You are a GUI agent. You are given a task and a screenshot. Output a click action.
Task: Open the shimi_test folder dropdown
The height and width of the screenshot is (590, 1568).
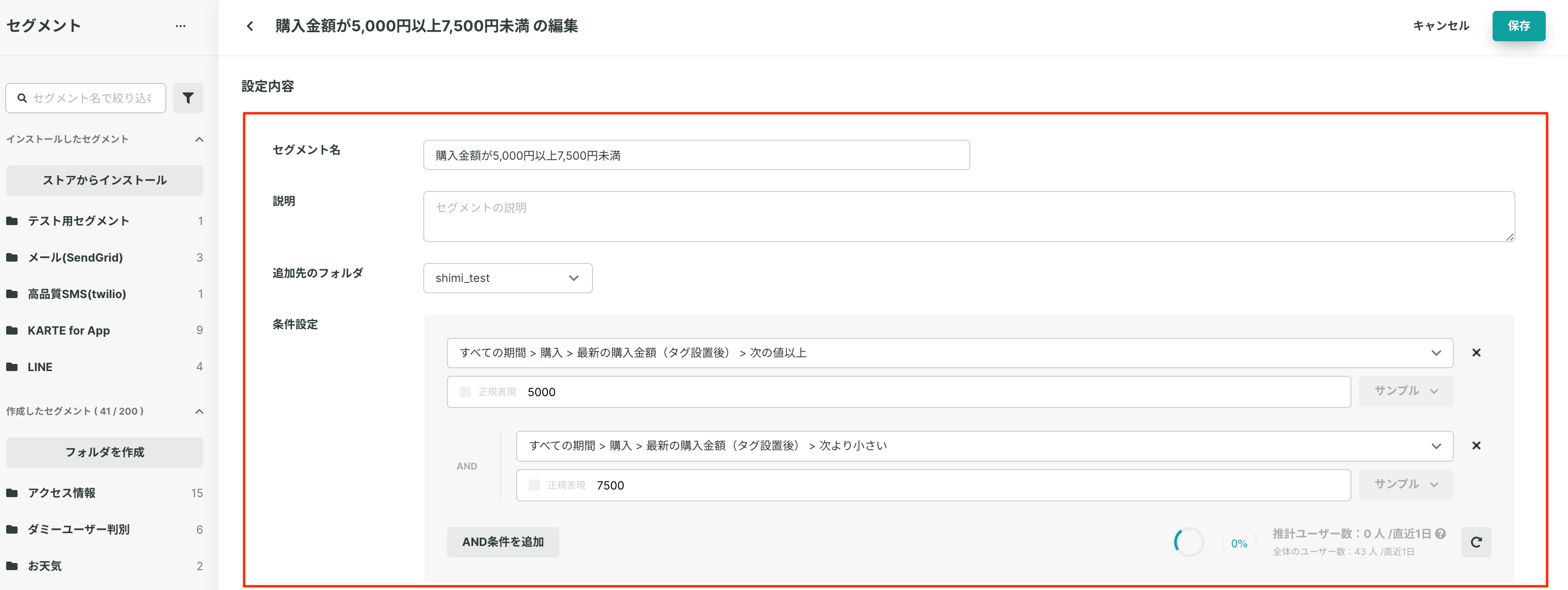point(508,278)
